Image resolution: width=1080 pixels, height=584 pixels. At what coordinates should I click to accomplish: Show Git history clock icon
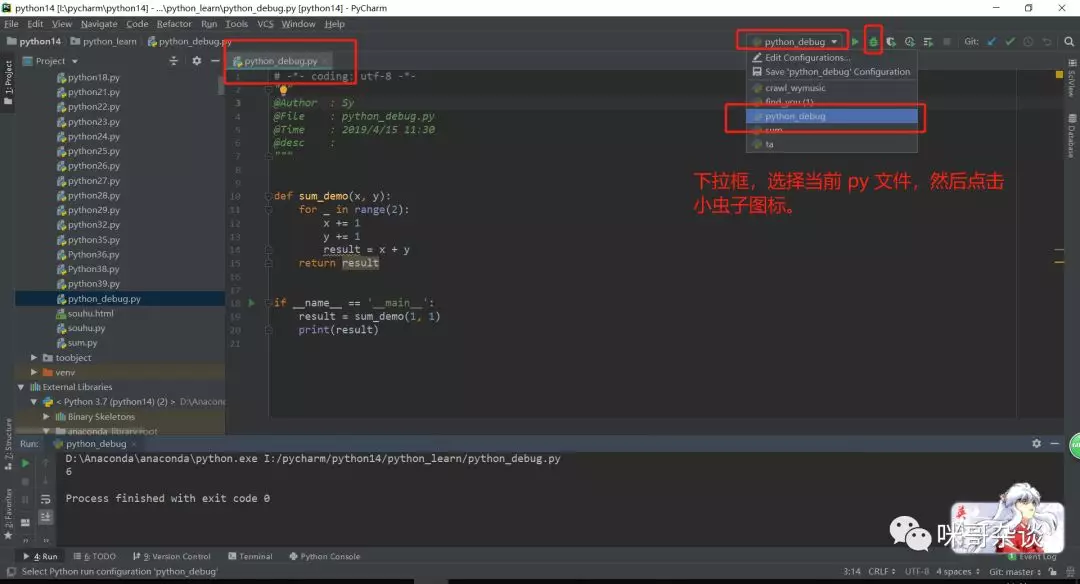pyautogui.click(x=1028, y=41)
